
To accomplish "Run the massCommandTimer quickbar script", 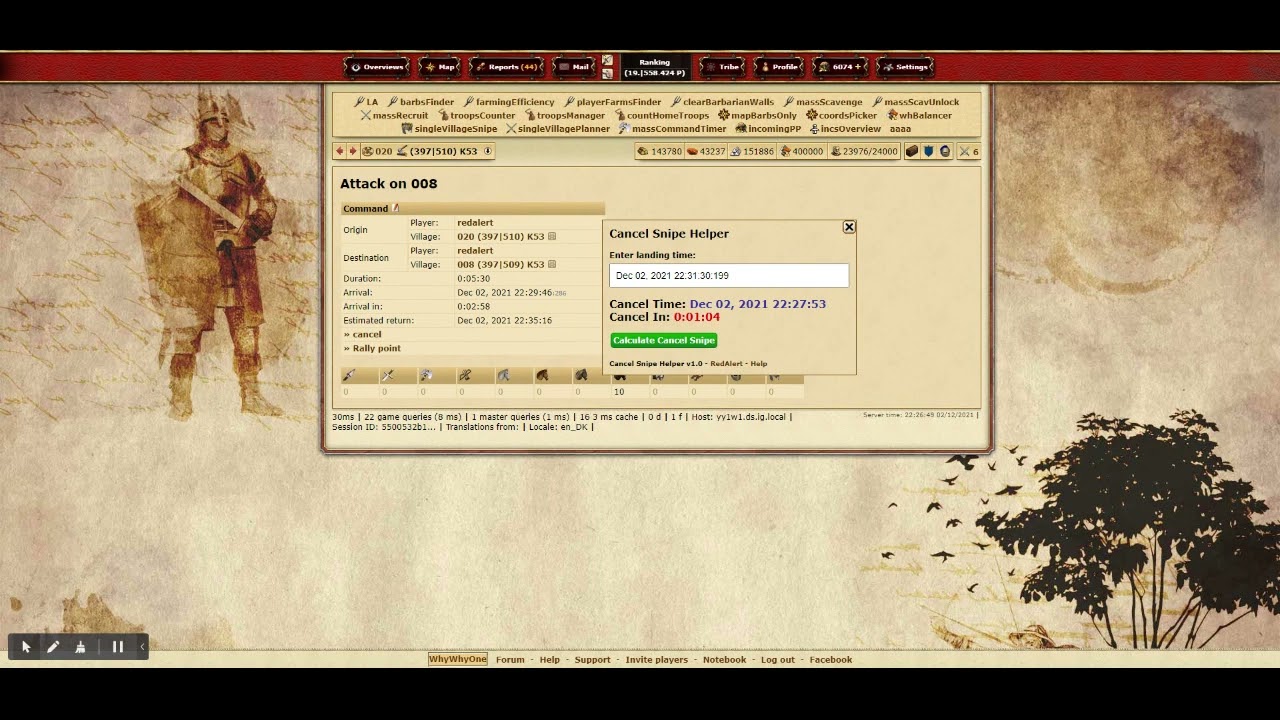I will 673,129.
